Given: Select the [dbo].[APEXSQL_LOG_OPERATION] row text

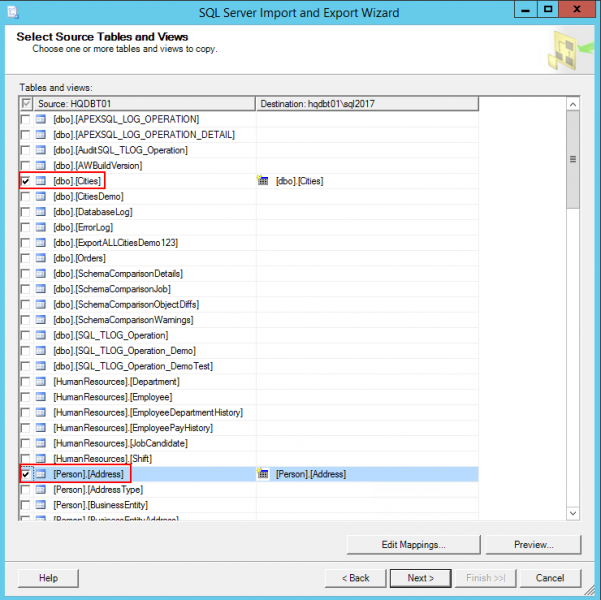Looking at the screenshot, I should tap(126, 119).
